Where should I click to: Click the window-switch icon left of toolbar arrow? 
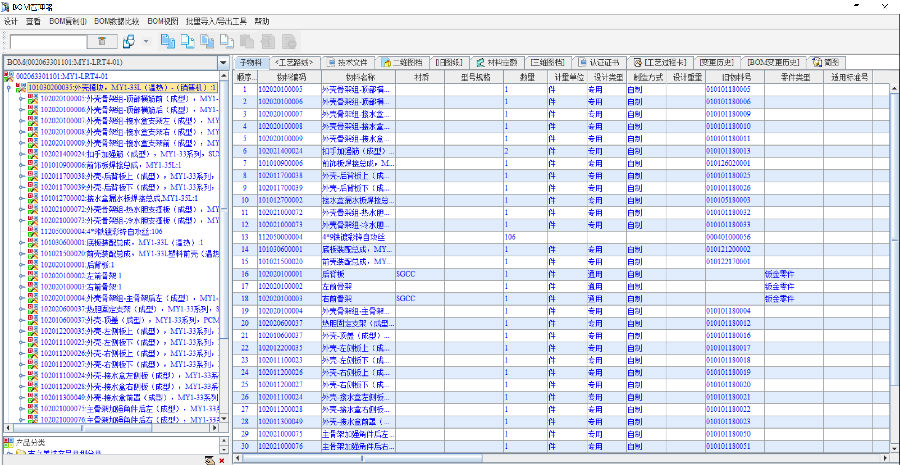click(x=128, y=41)
